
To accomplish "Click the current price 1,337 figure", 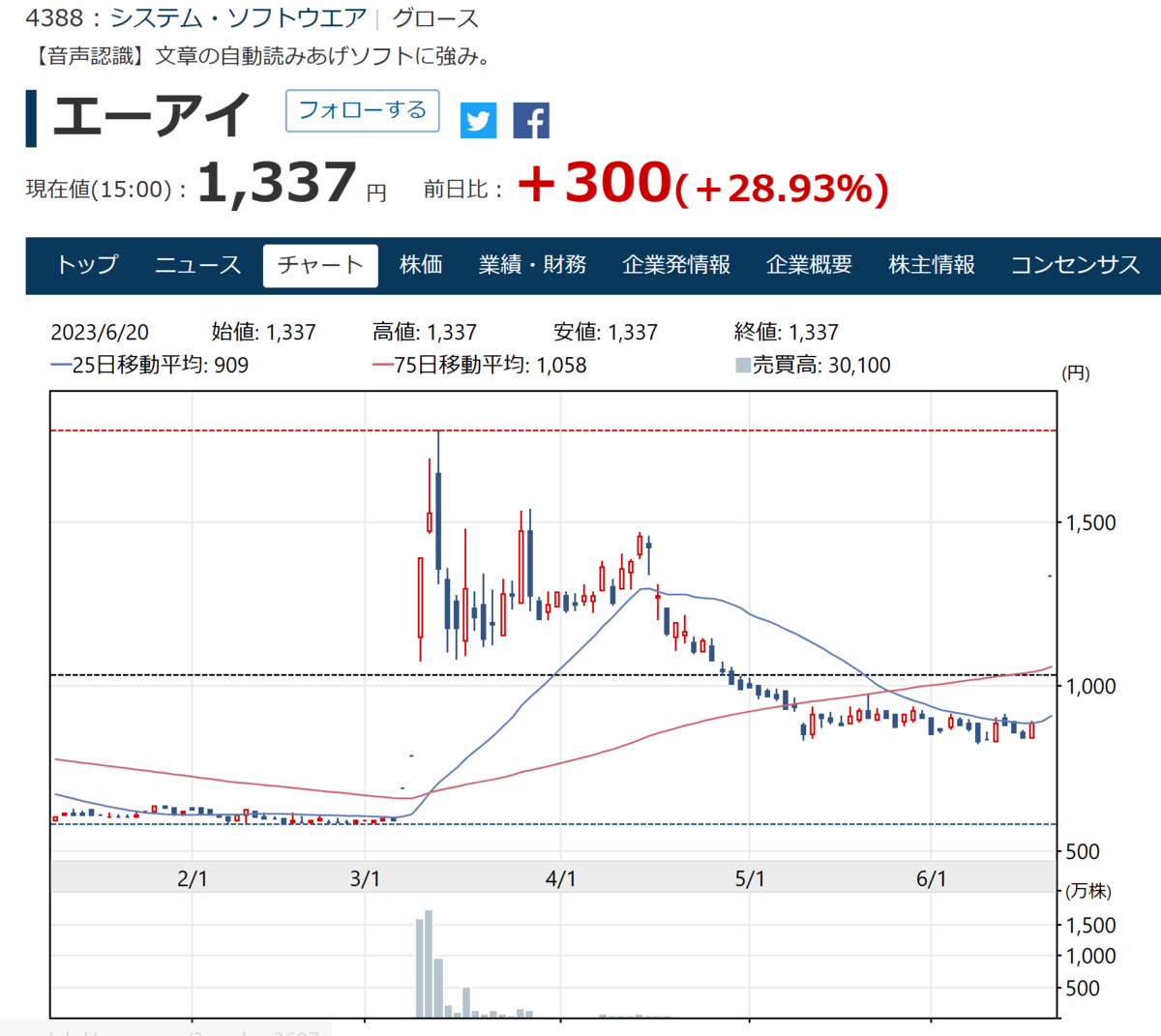I will coord(278,183).
